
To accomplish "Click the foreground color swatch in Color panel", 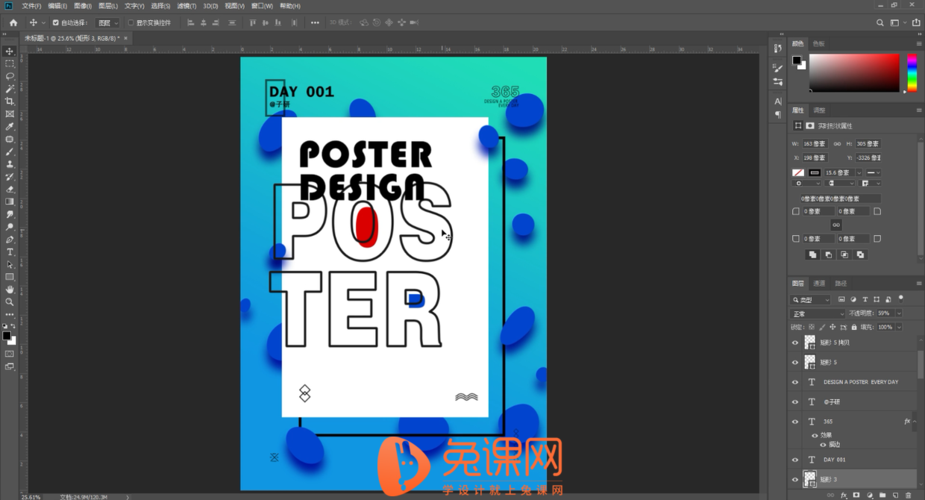I will tap(796, 60).
